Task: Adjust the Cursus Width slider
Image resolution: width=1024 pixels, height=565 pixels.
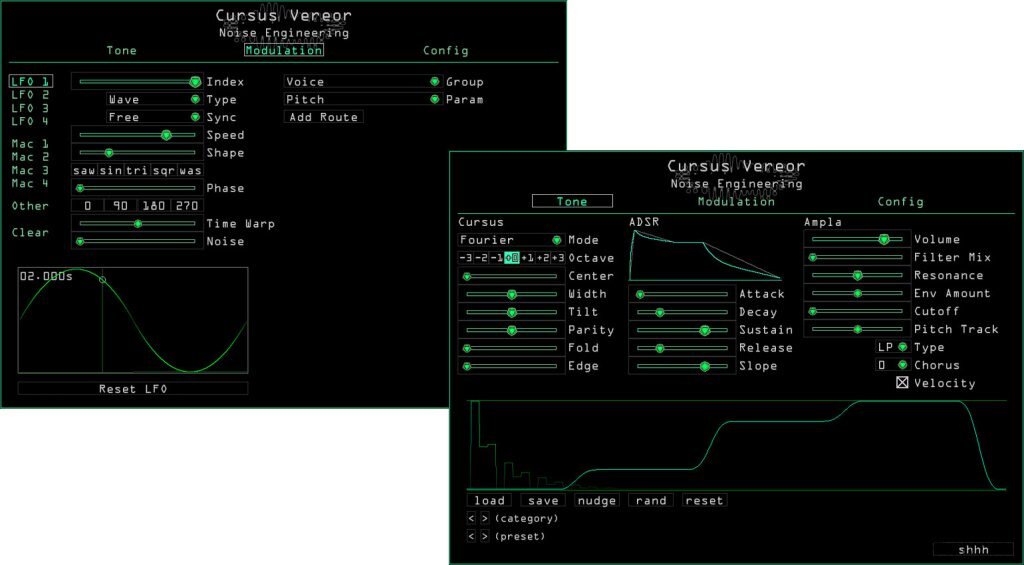Action: (x=511, y=295)
